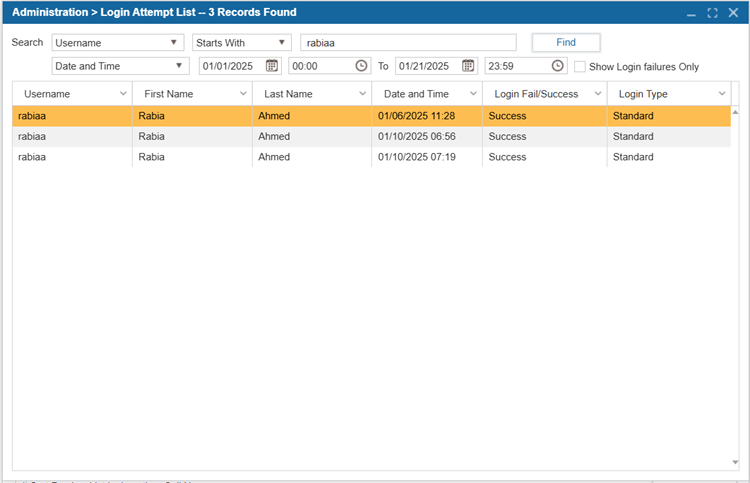Expand the Date and Time filter dropdown

tap(179, 66)
